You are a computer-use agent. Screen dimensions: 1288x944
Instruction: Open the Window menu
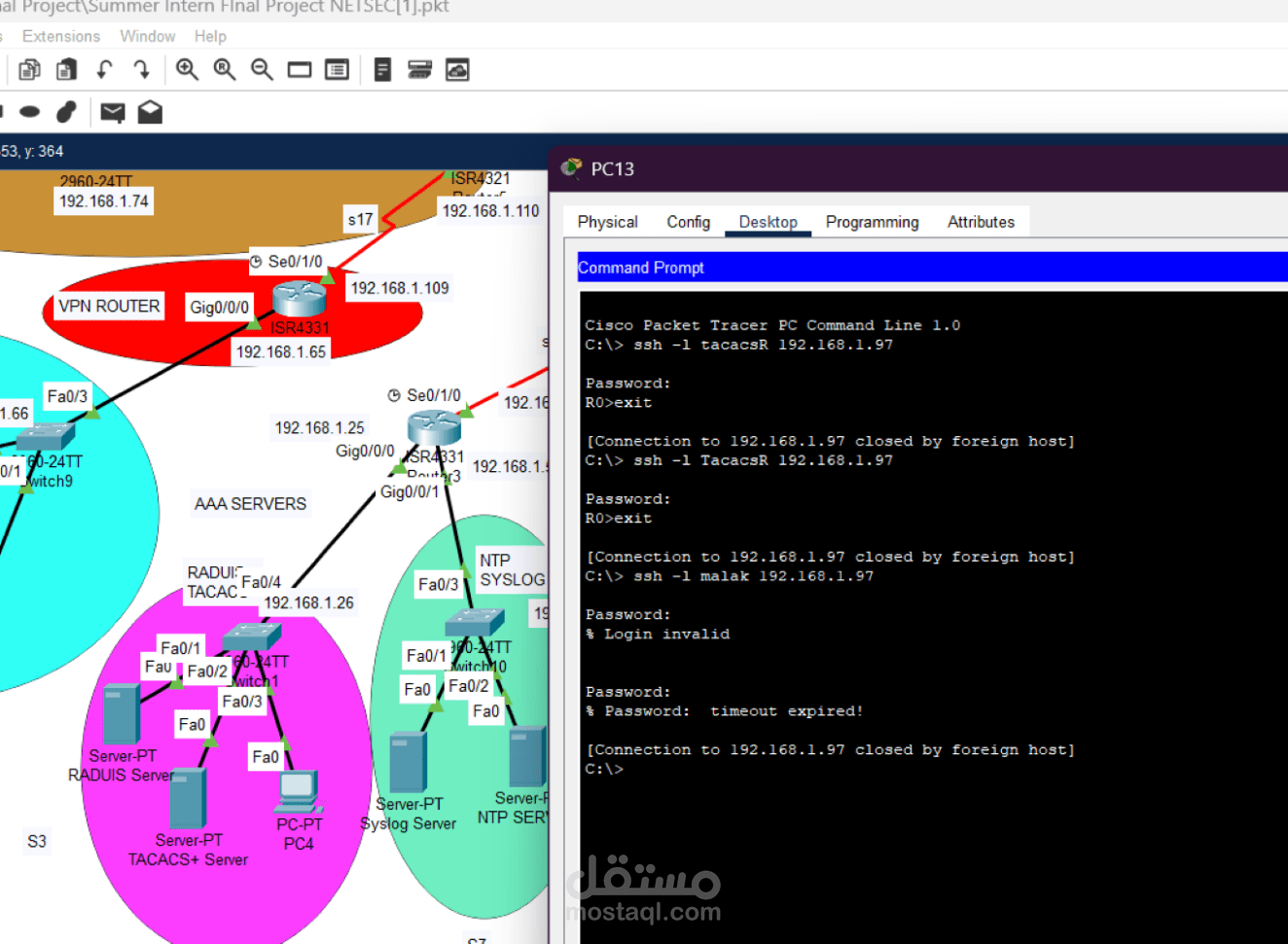[x=148, y=36]
